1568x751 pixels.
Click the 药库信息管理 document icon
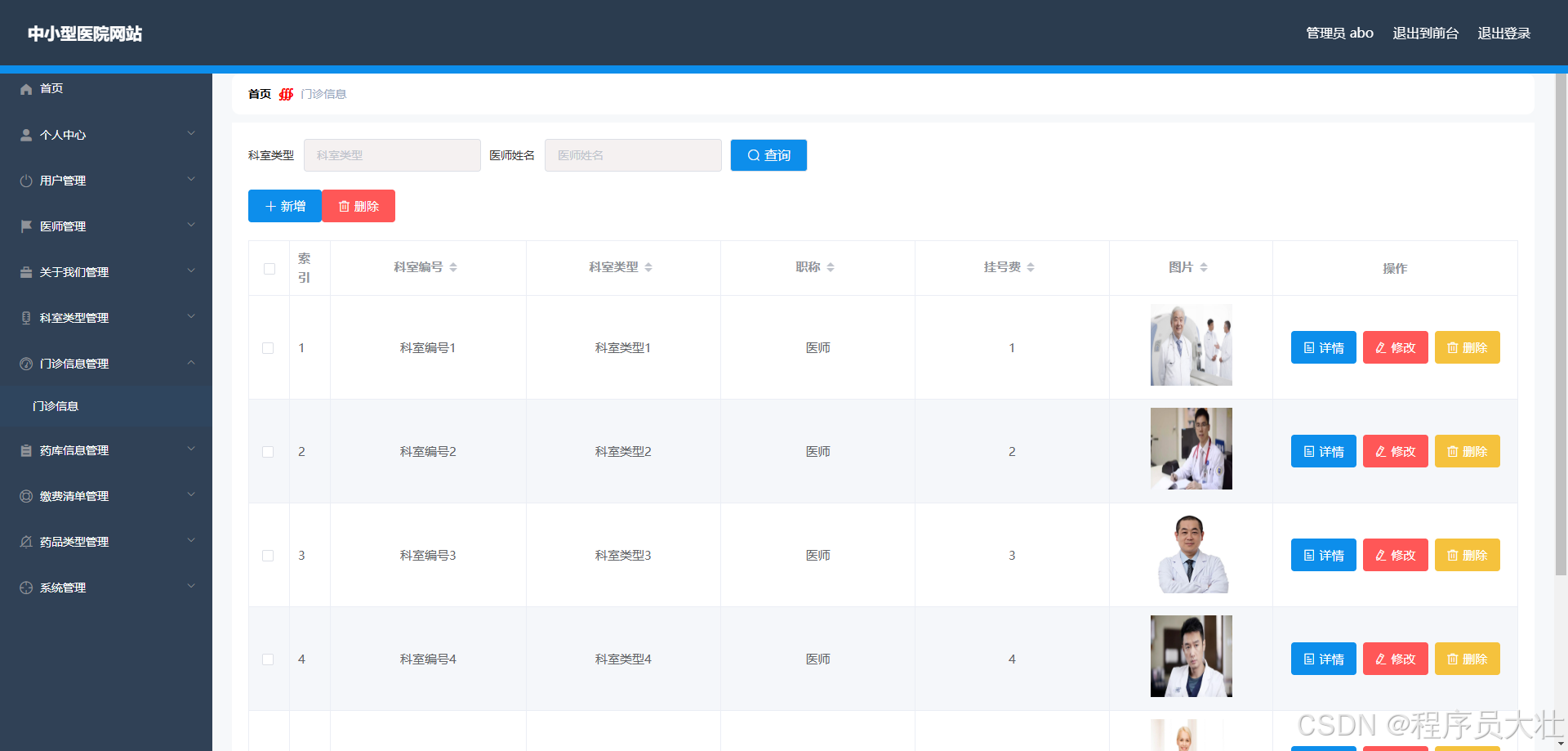pyautogui.click(x=25, y=449)
